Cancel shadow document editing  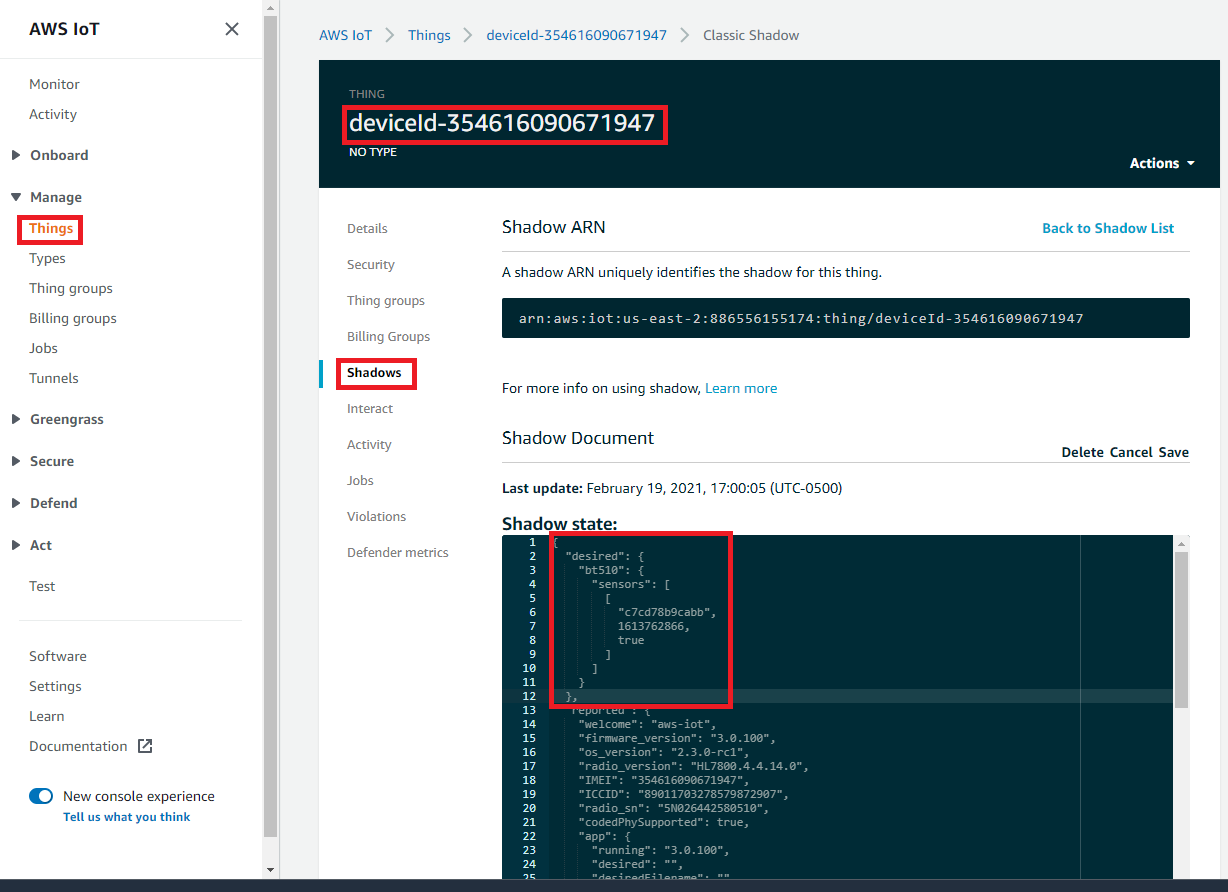coord(1131,452)
